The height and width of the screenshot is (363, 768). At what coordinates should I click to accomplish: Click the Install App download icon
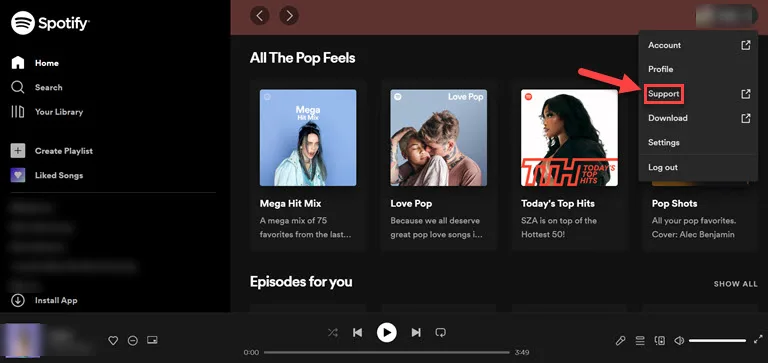[18, 300]
